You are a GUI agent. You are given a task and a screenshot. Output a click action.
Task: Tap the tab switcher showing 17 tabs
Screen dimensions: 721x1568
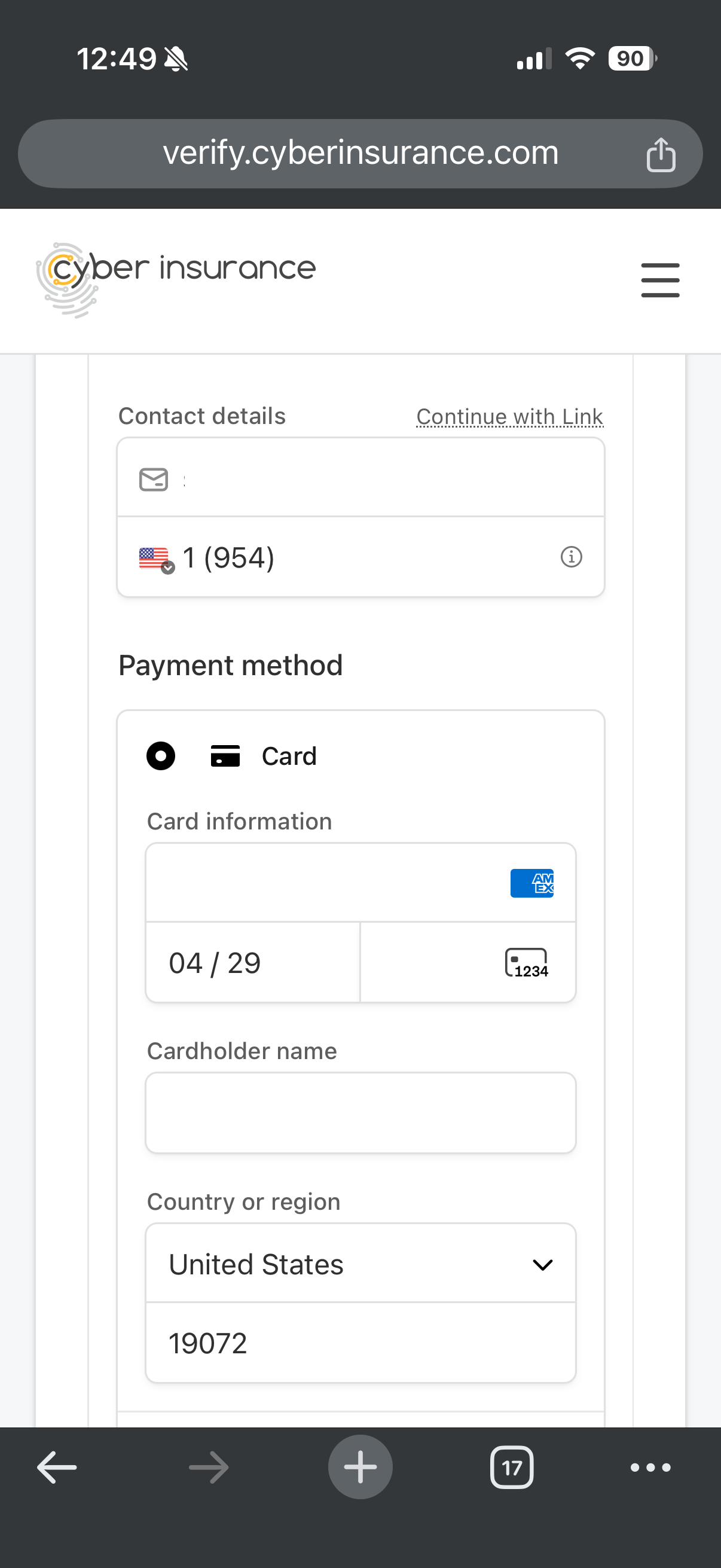512,1467
